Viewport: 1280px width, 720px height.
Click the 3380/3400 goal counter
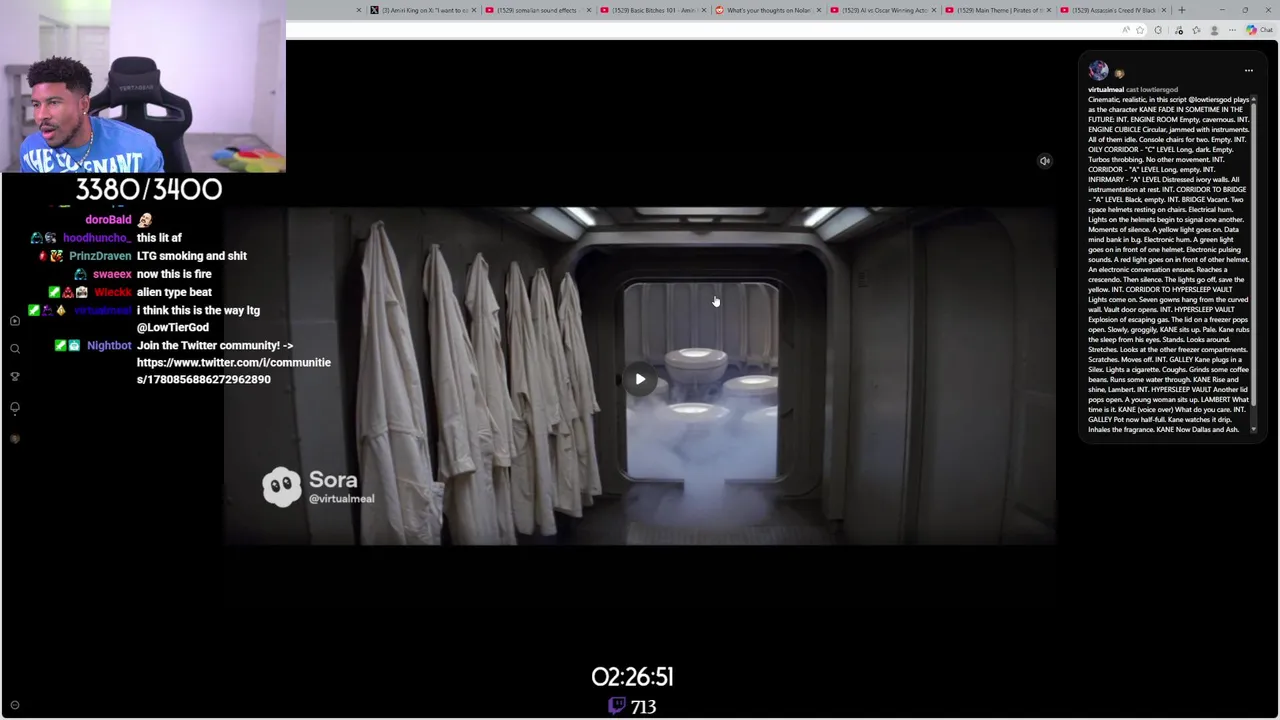[x=149, y=189]
